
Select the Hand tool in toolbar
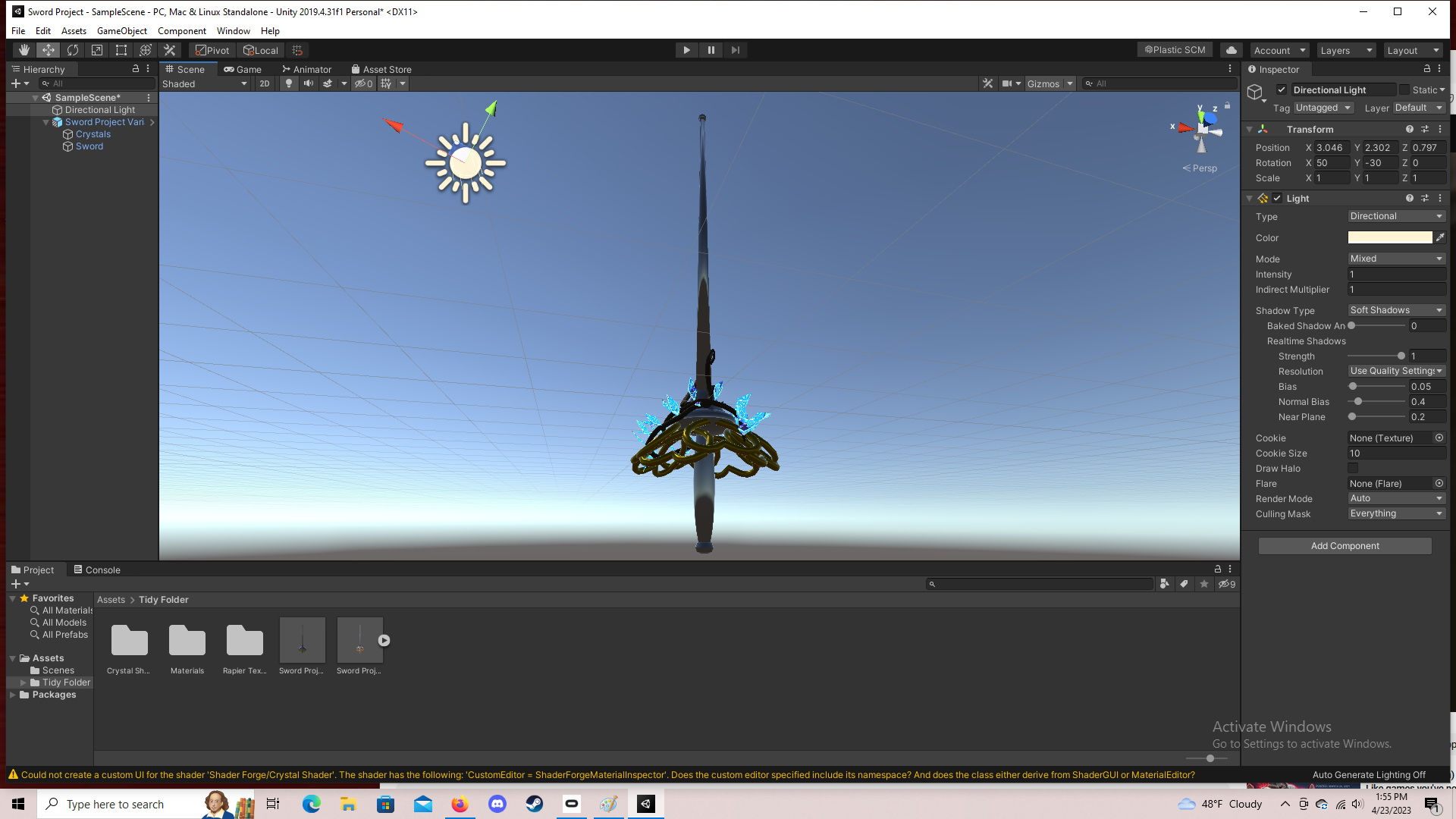pyautogui.click(x=24, y=50)
